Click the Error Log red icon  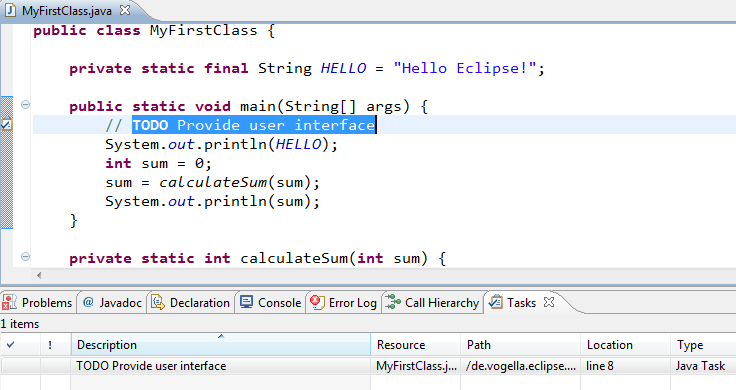(317, 302)
